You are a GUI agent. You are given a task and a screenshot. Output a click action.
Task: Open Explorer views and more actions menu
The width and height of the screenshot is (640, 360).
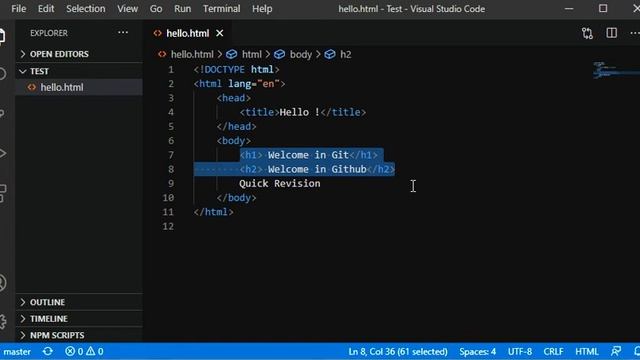(x=123, y=33)
